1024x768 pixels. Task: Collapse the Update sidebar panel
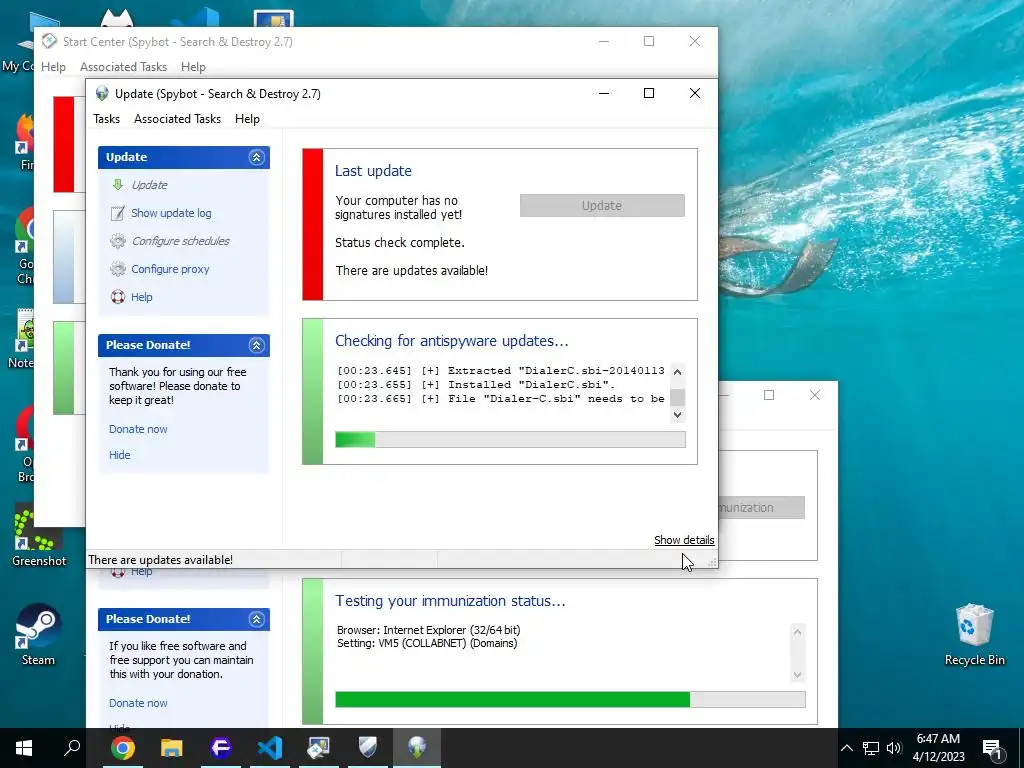[256, 157]
